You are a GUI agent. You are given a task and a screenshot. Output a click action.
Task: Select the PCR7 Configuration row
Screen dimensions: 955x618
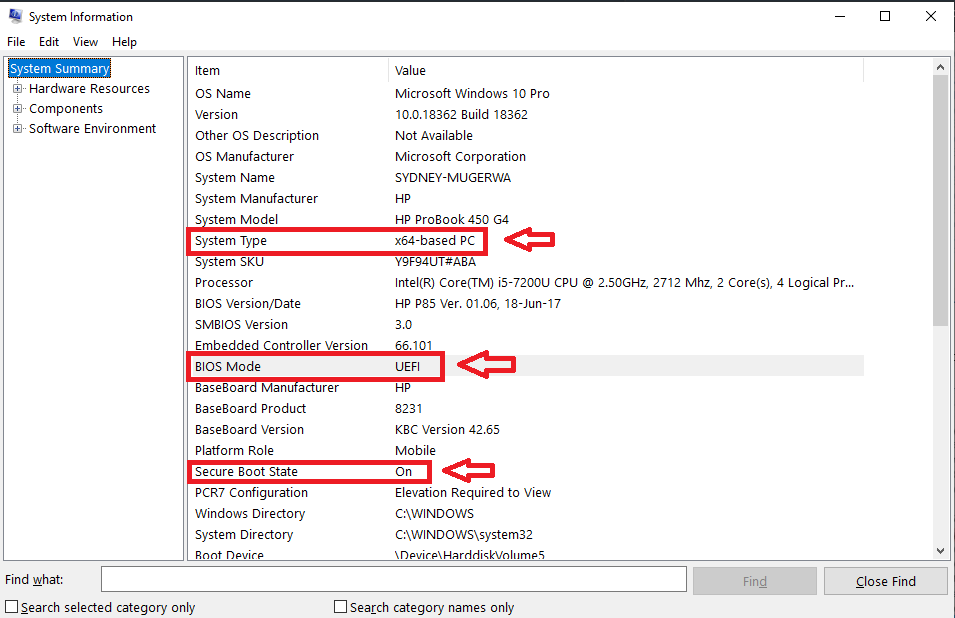tap(527, 493)
